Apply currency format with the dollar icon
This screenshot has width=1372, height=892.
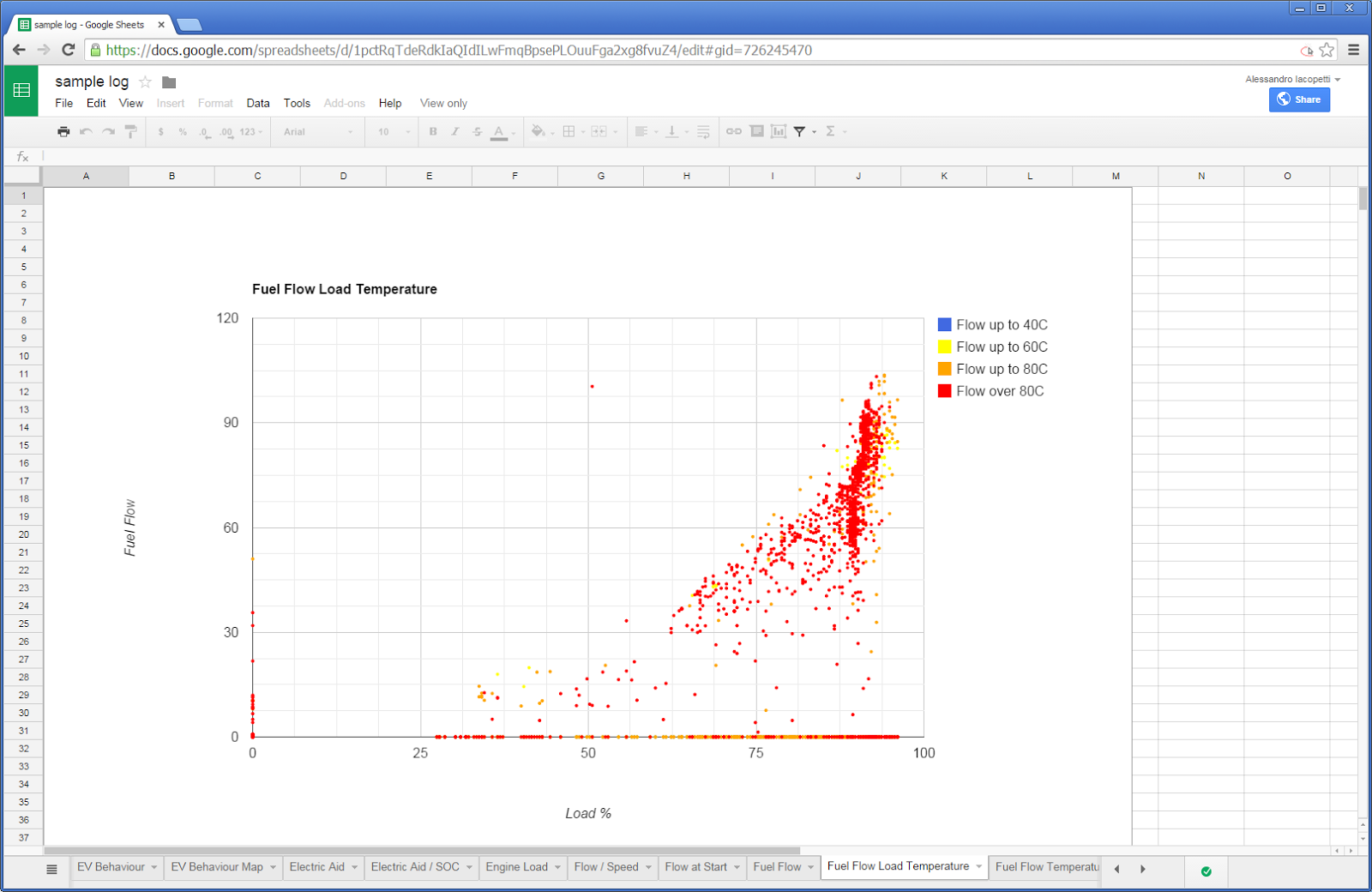click(x=160, y=131)
